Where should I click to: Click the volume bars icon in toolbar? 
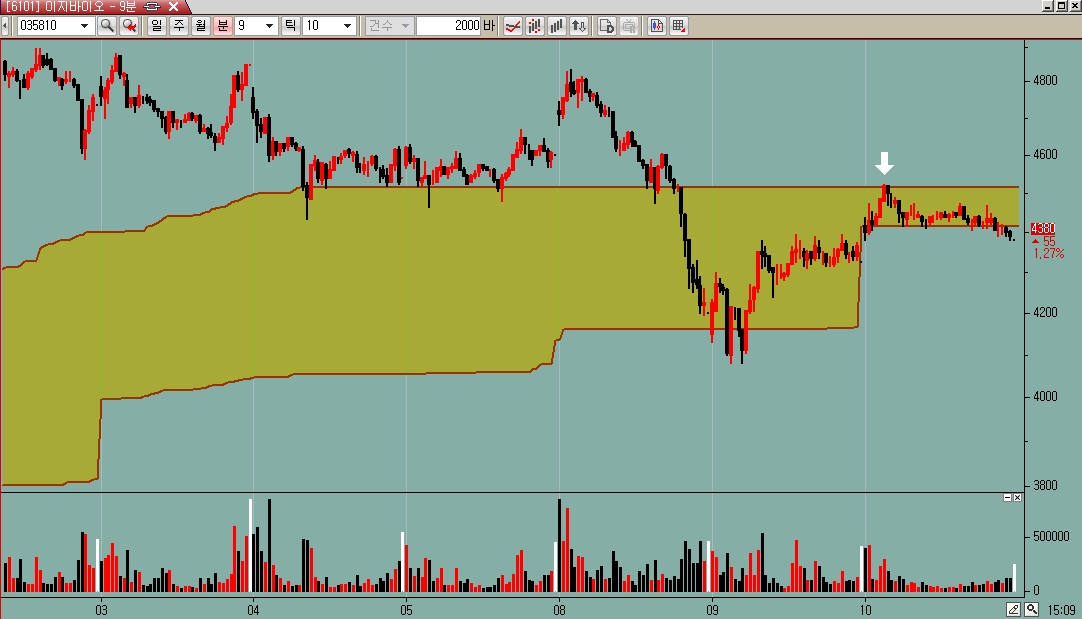[x=558, y=26]
